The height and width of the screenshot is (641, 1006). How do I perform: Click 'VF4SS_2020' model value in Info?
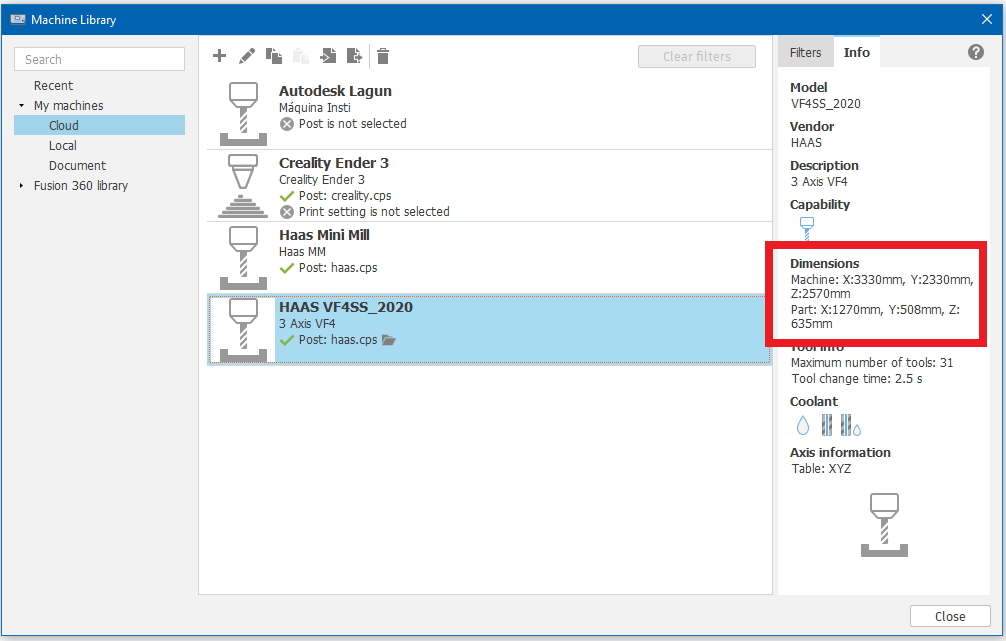pyautogui.click(x=825, y=104)
